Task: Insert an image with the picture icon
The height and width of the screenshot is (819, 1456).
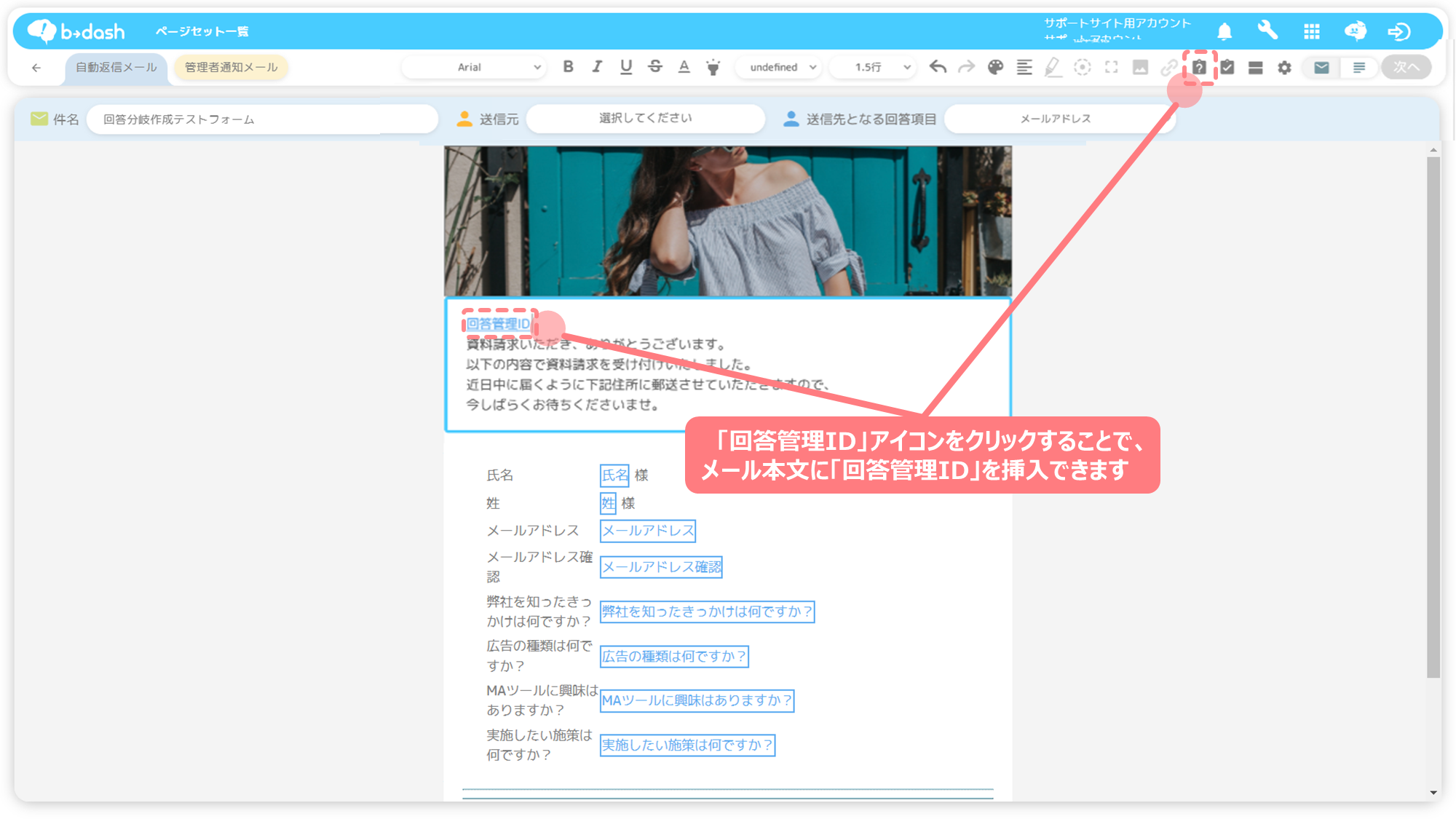Action: pyautogui.click(x=1140, y=67)
